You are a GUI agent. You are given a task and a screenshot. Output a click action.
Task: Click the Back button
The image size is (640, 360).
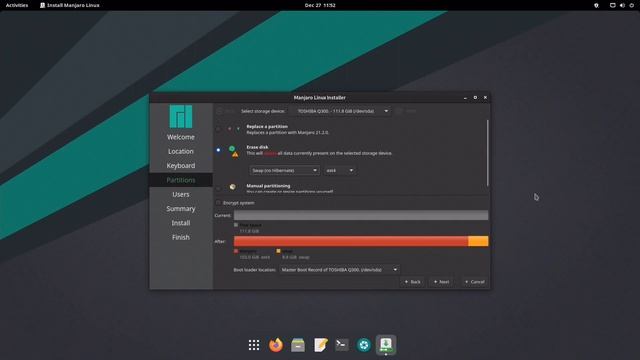click(x=412, y=282)
